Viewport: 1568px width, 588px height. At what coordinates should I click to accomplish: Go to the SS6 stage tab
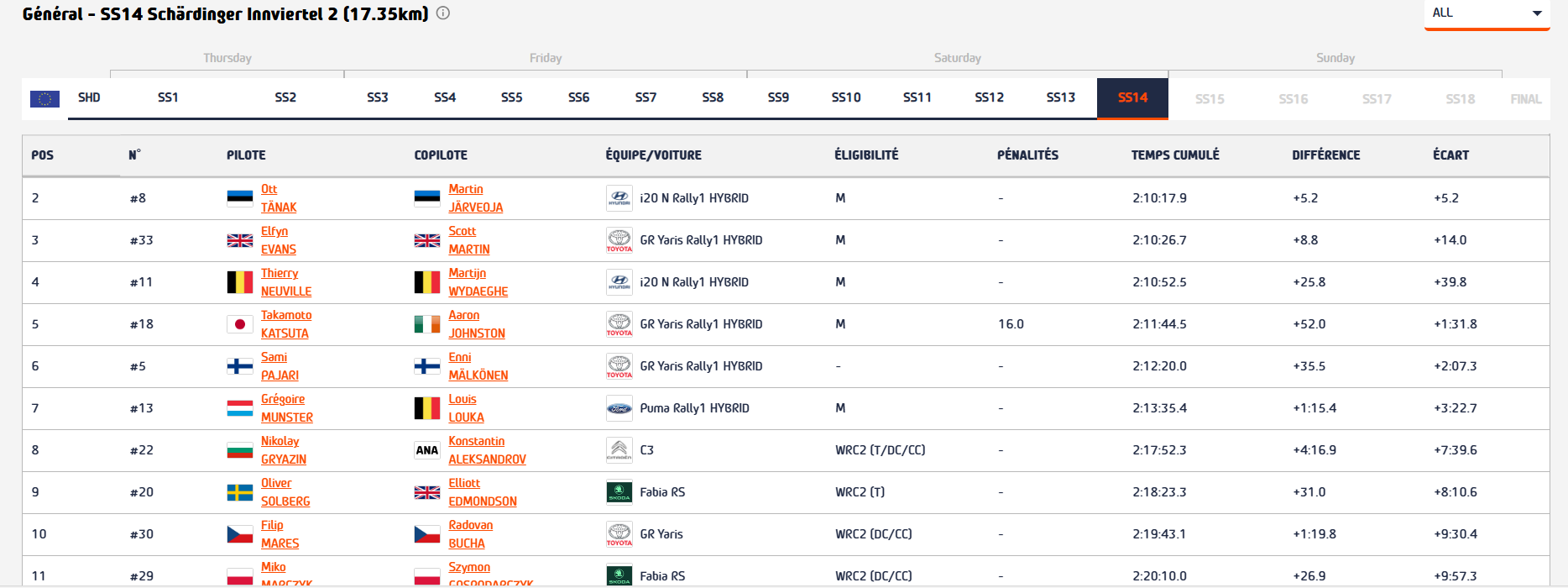579,97
